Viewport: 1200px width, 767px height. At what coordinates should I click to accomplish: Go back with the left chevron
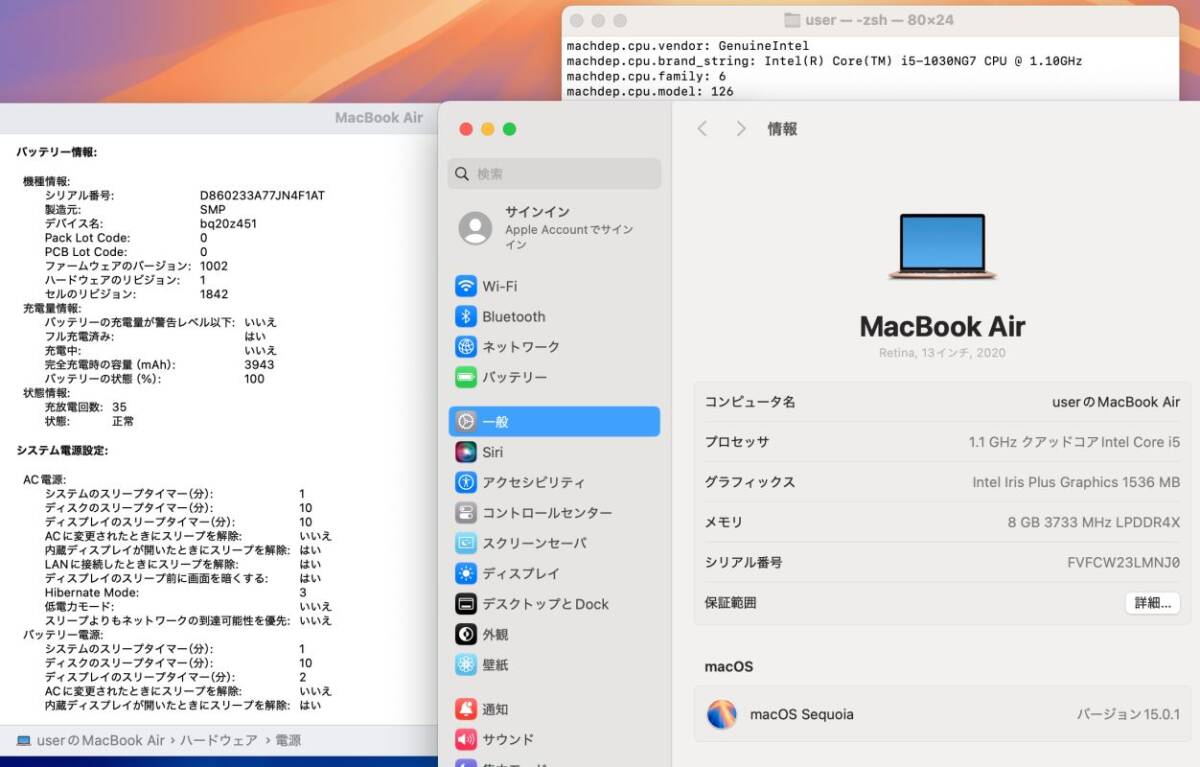click(x=702, y=129)
